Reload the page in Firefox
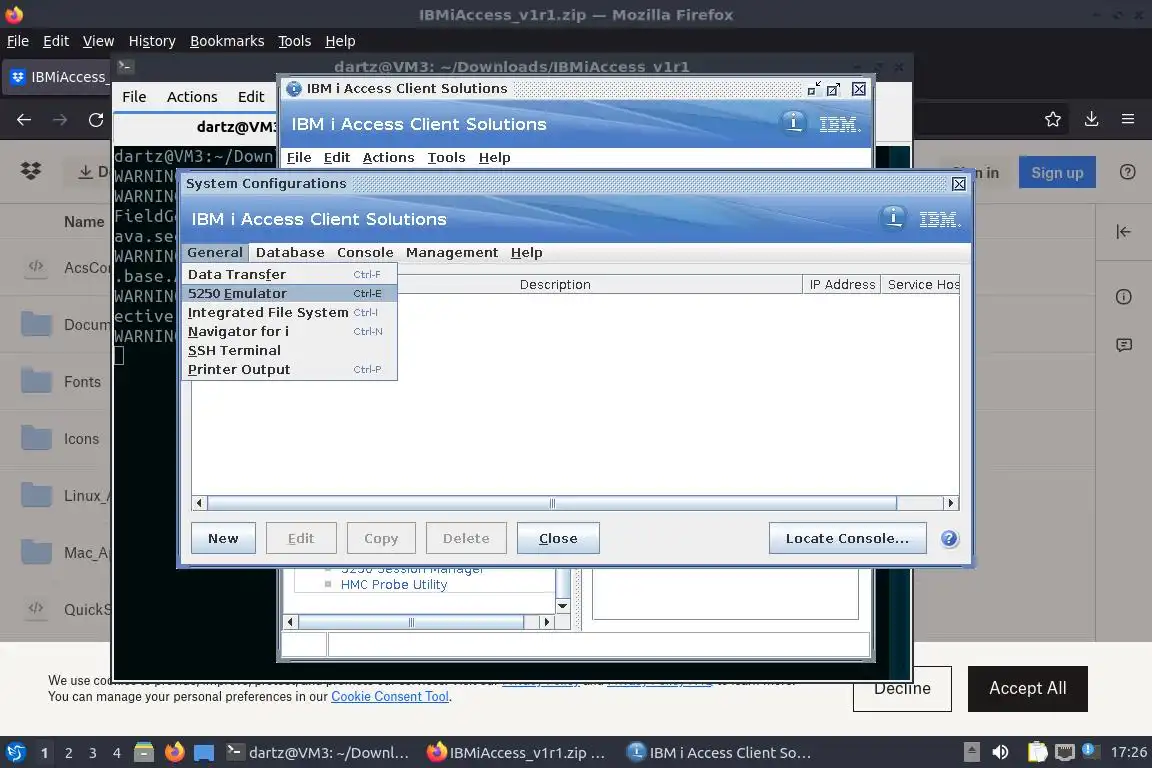The height and width of the screenshot is (768, 1152). pos(96,120)
